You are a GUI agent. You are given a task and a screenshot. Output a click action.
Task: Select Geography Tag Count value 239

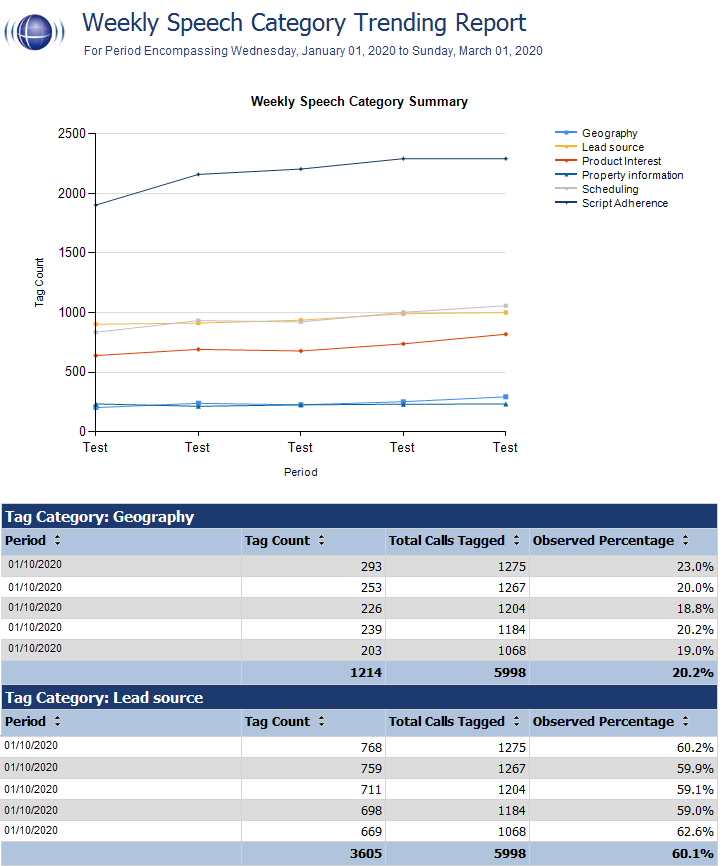click(371, 630)
